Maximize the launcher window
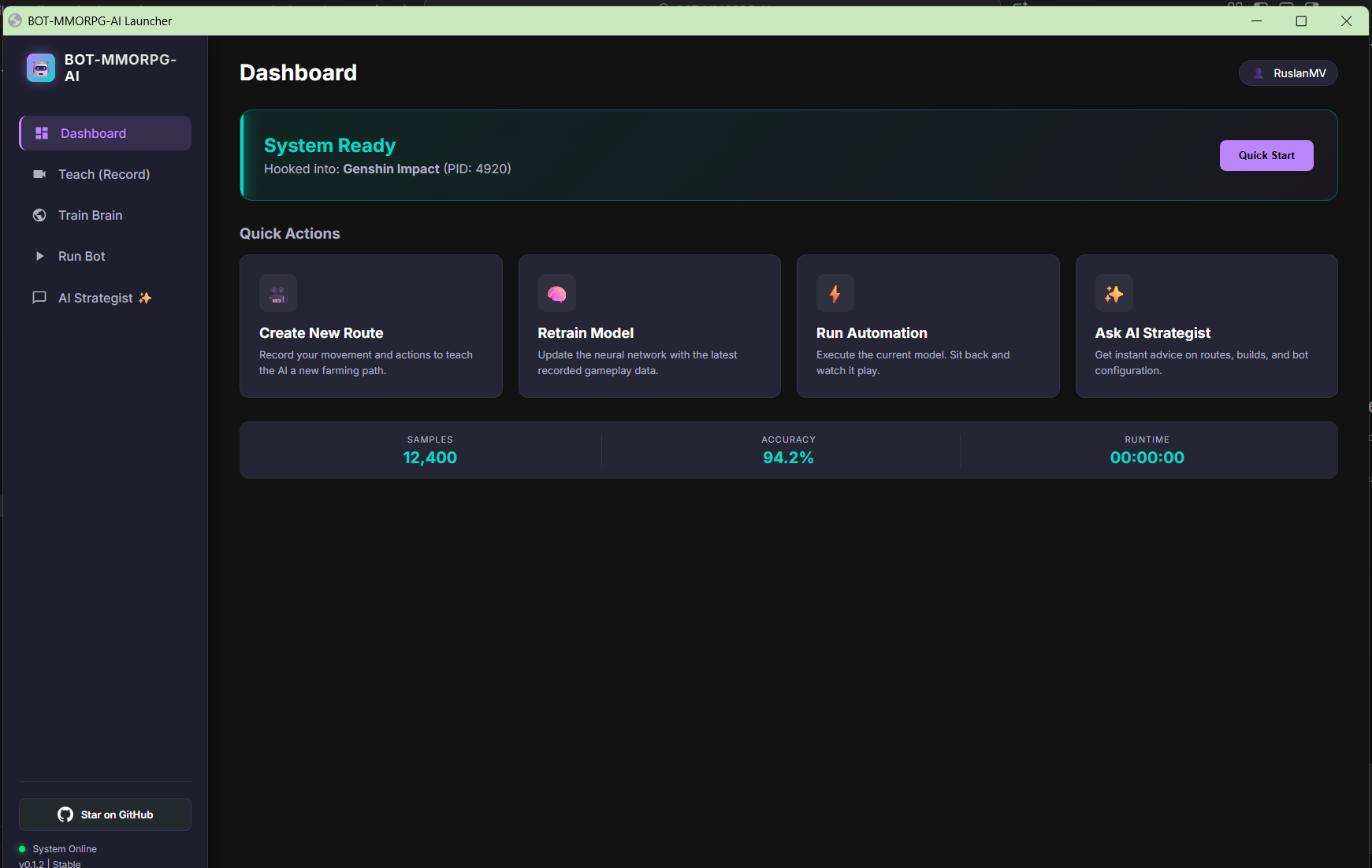The image size is (1372, 868). [1301, 21]
